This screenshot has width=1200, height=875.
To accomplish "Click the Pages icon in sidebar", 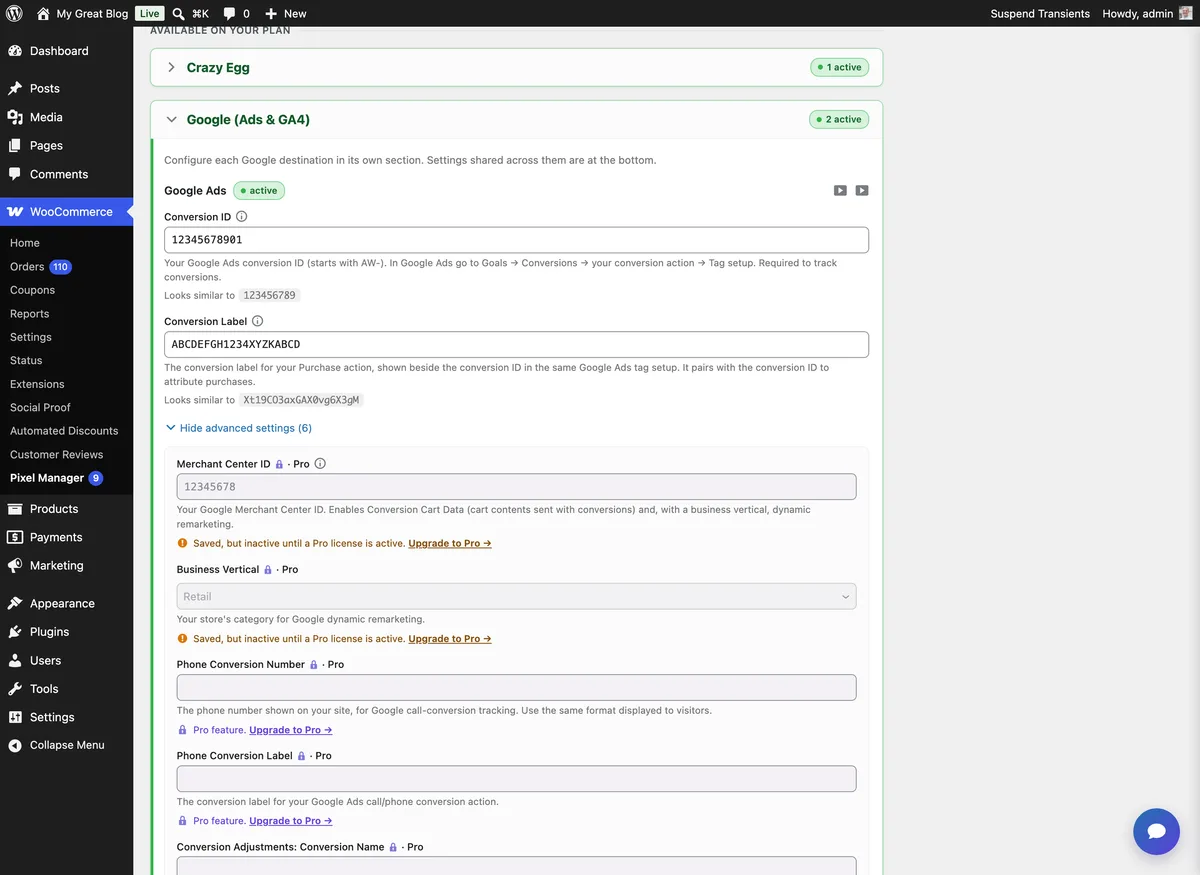I will (x=15, y=145).
